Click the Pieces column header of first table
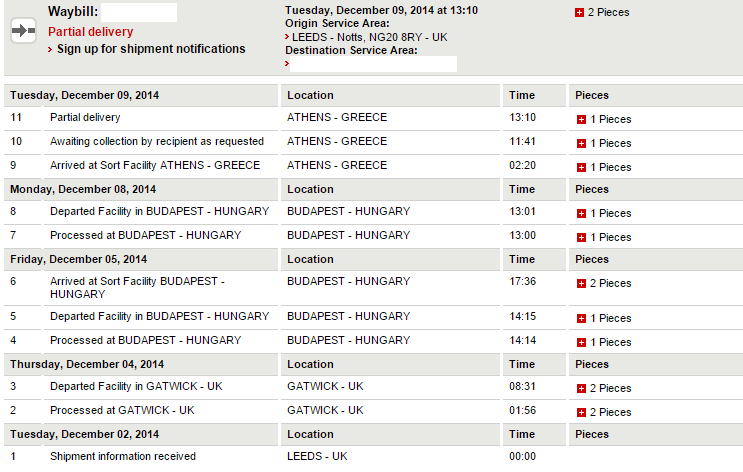 592,95
